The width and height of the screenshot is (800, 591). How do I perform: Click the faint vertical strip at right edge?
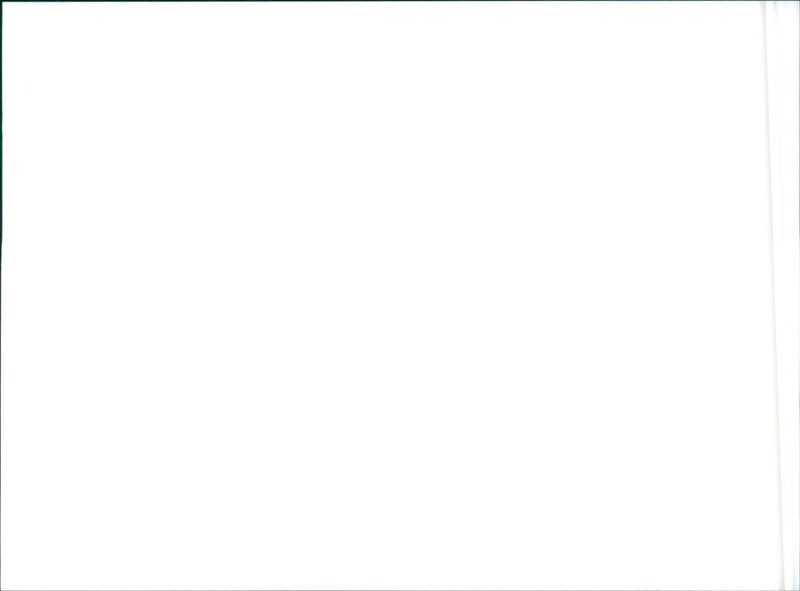point(781,295)
